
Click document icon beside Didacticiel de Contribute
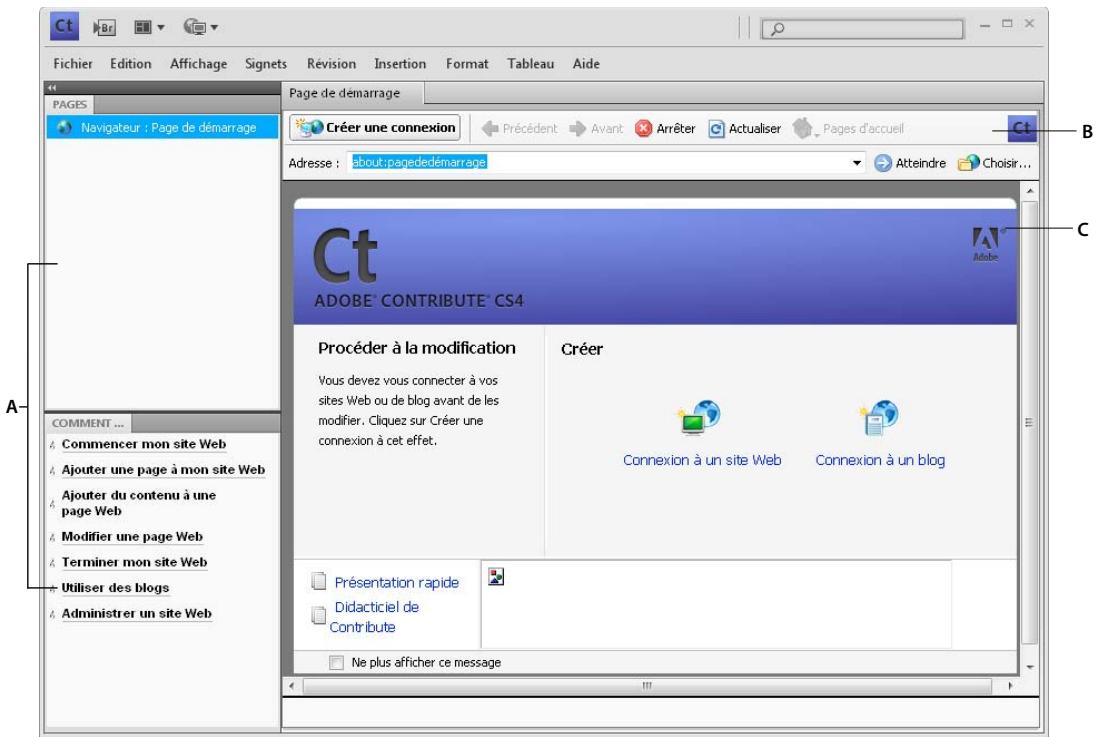(319, 615)
